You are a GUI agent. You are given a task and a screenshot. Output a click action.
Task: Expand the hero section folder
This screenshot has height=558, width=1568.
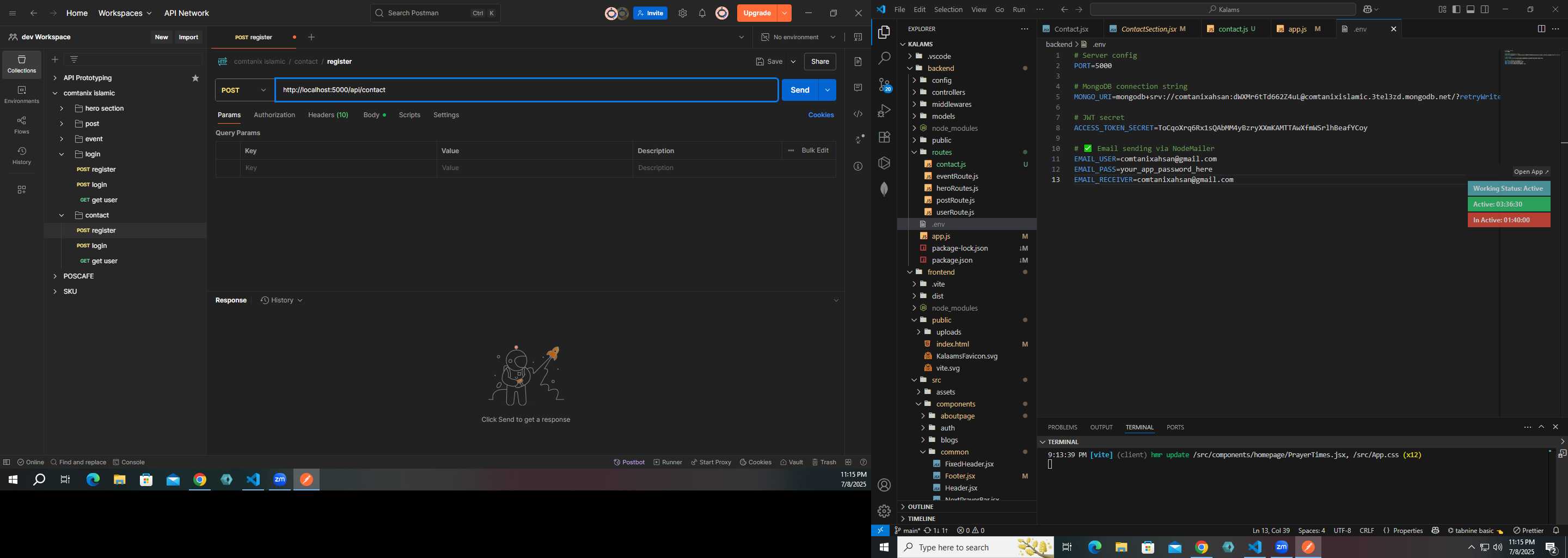click(62, 109)
